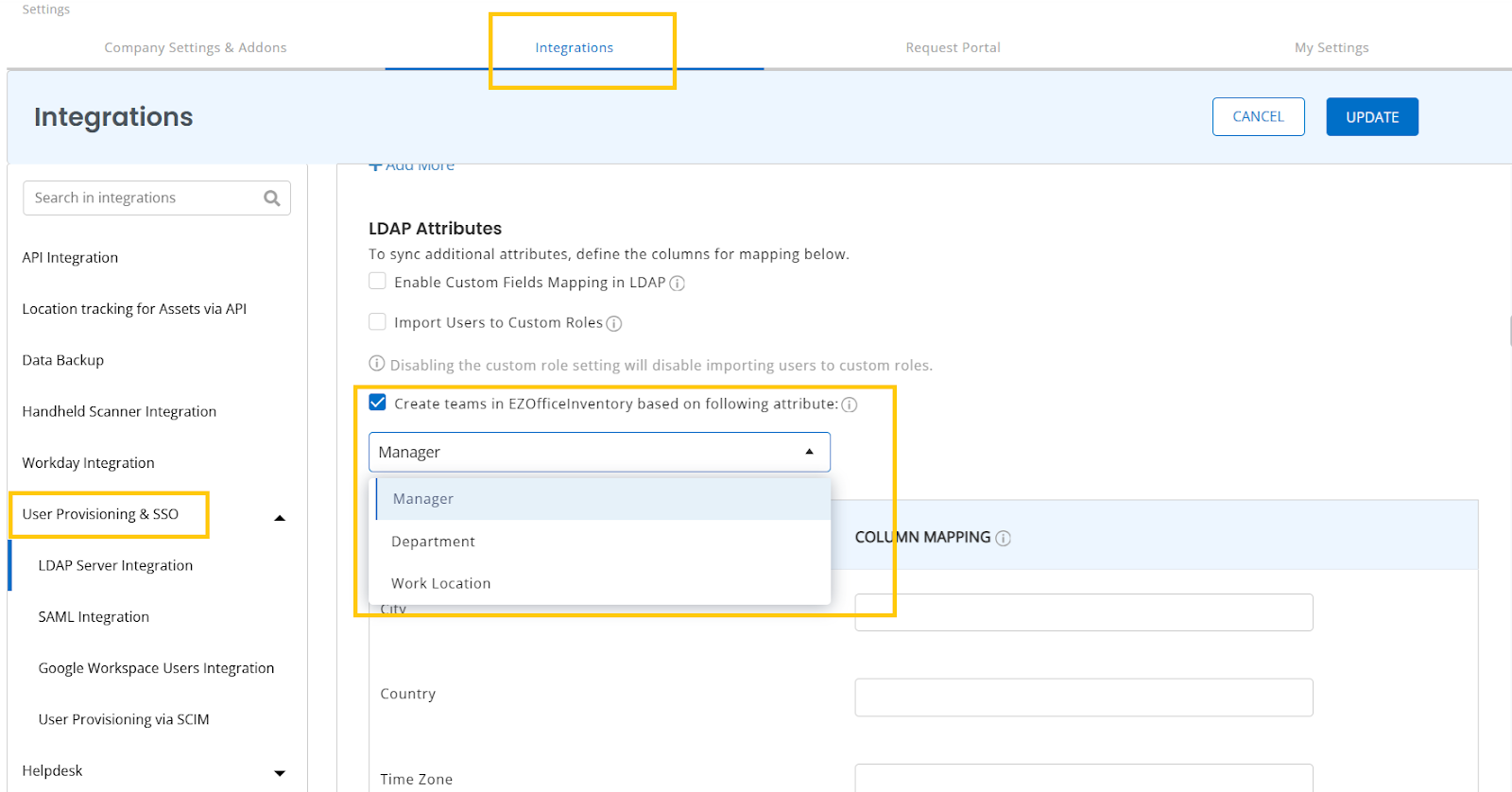Screen dimensions: 1512x792
Task: Collapse the User Provisioning & SSO section arrow
Action: tap(280, 518)
